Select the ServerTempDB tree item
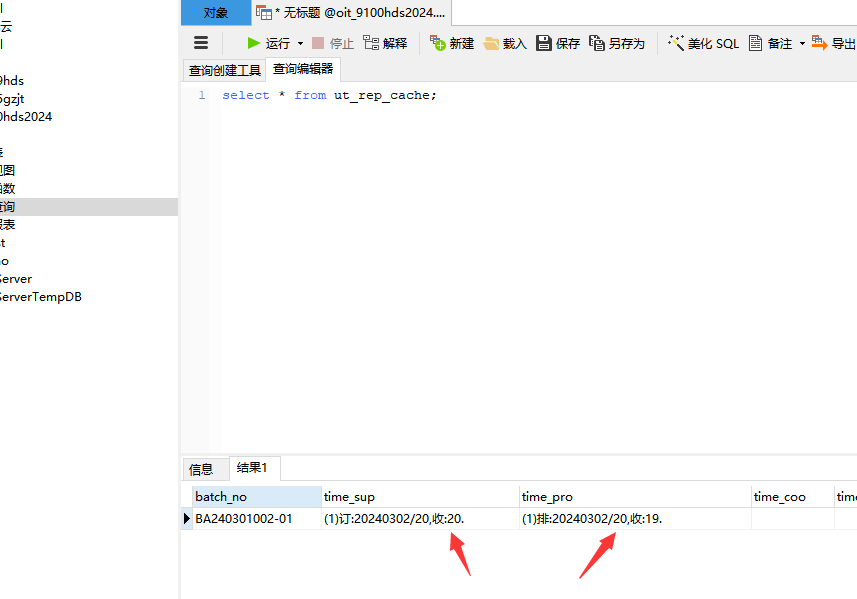The image size is (857, 599). (40, 297)
